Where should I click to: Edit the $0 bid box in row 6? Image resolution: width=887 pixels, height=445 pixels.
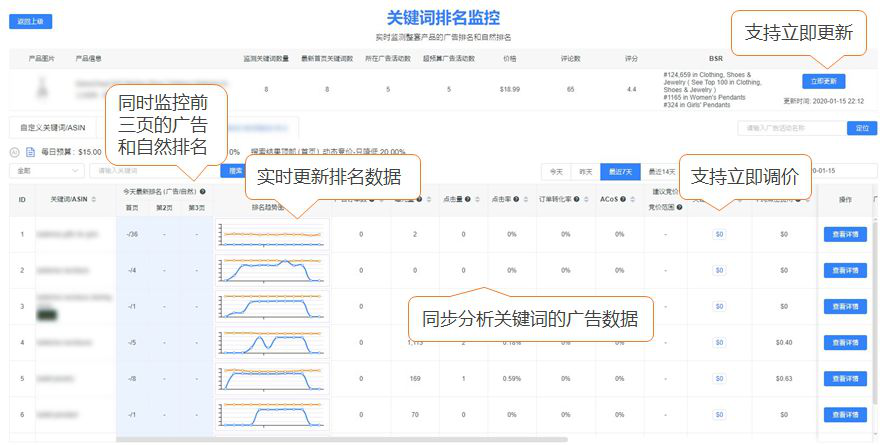pos(719,414)
